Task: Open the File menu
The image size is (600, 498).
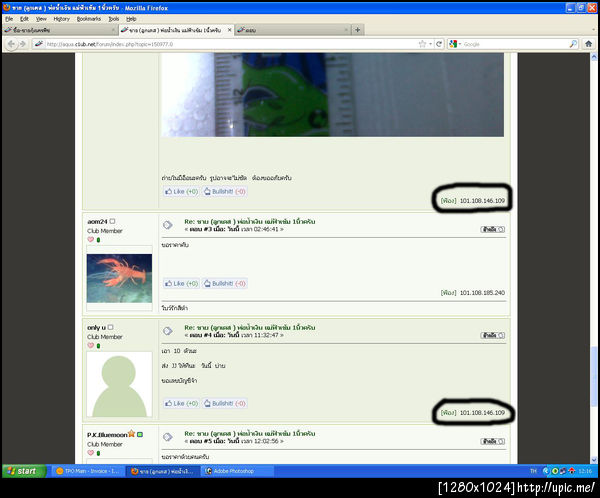Action: coord(9,19)
